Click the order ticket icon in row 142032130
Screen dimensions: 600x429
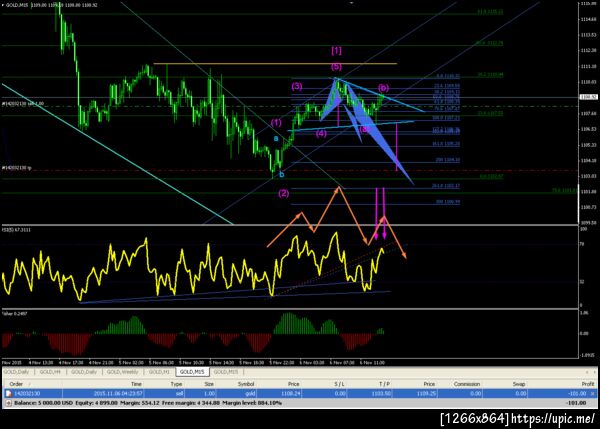[8, 393]
